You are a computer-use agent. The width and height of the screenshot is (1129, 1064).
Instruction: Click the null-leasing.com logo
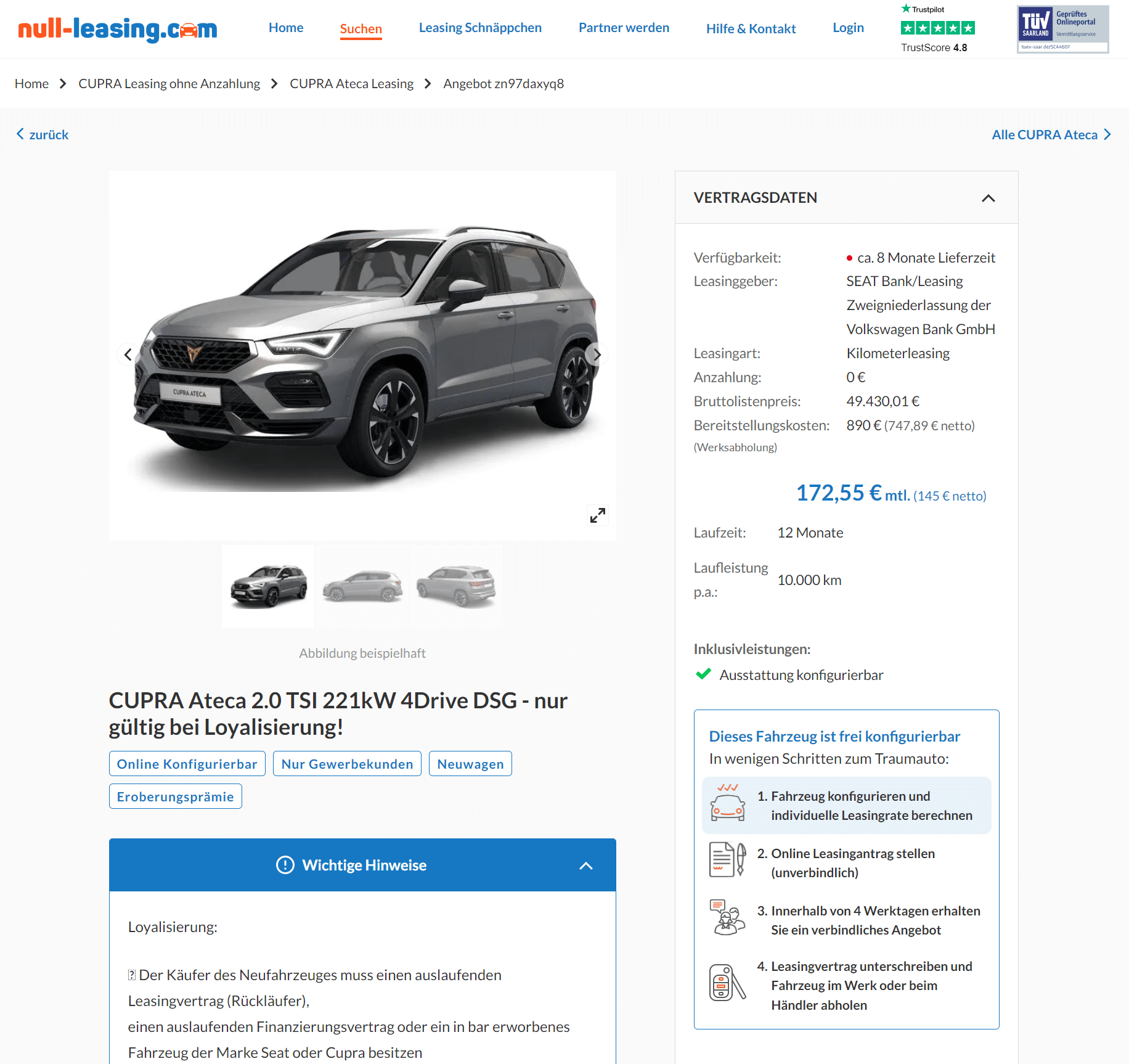[117, 28]
